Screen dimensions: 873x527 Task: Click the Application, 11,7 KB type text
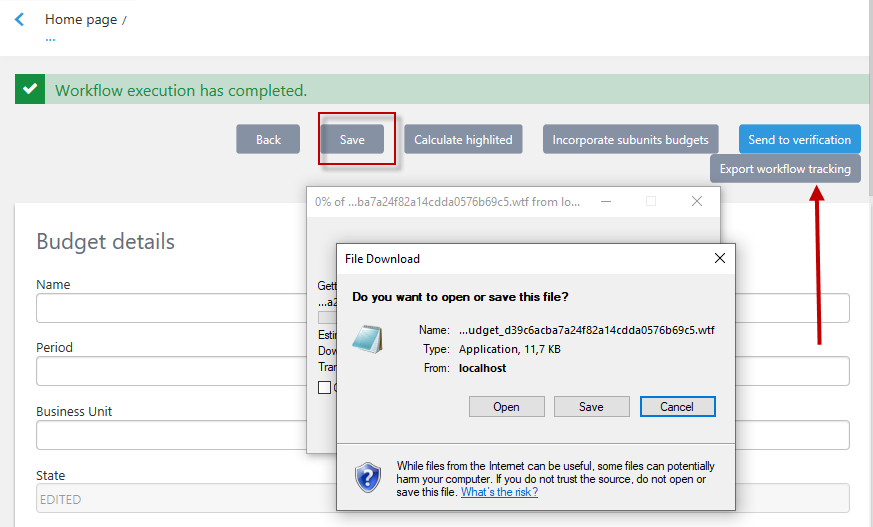(509, 349)
